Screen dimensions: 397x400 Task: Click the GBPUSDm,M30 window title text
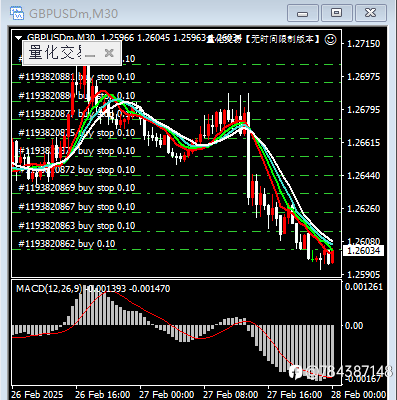[73, 14]
